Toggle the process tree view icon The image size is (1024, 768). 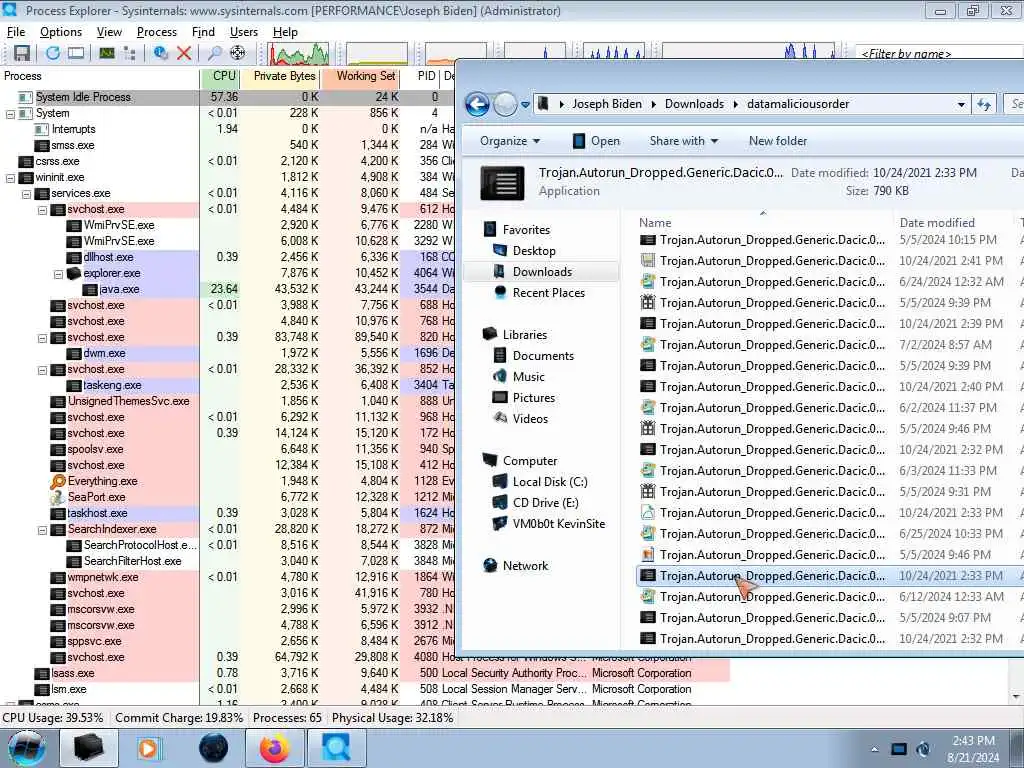tap(129, 53)
